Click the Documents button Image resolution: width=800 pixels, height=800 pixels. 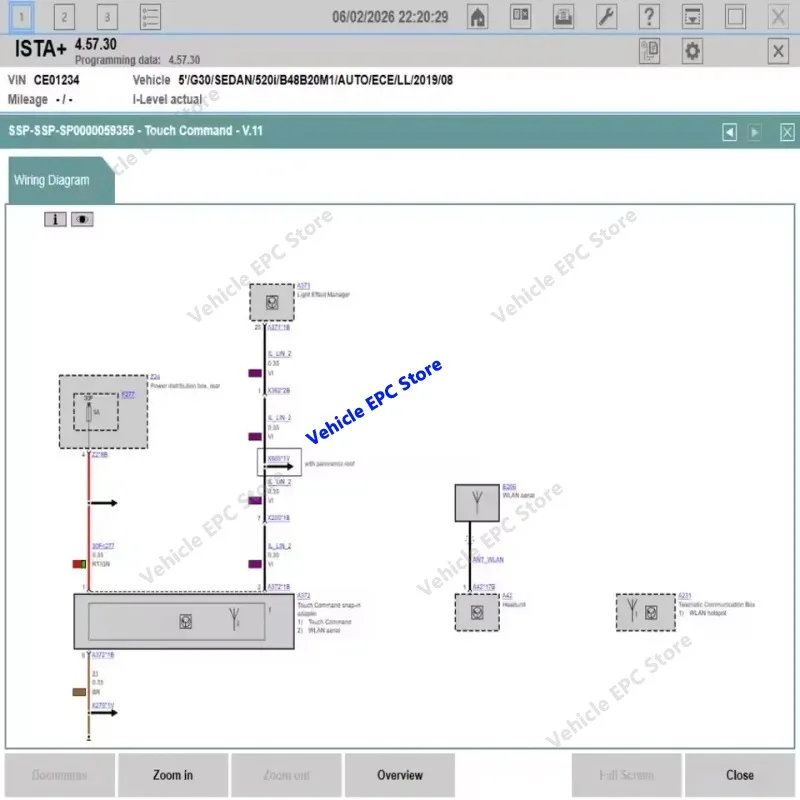pyautogui.click(x=60, y=775)
